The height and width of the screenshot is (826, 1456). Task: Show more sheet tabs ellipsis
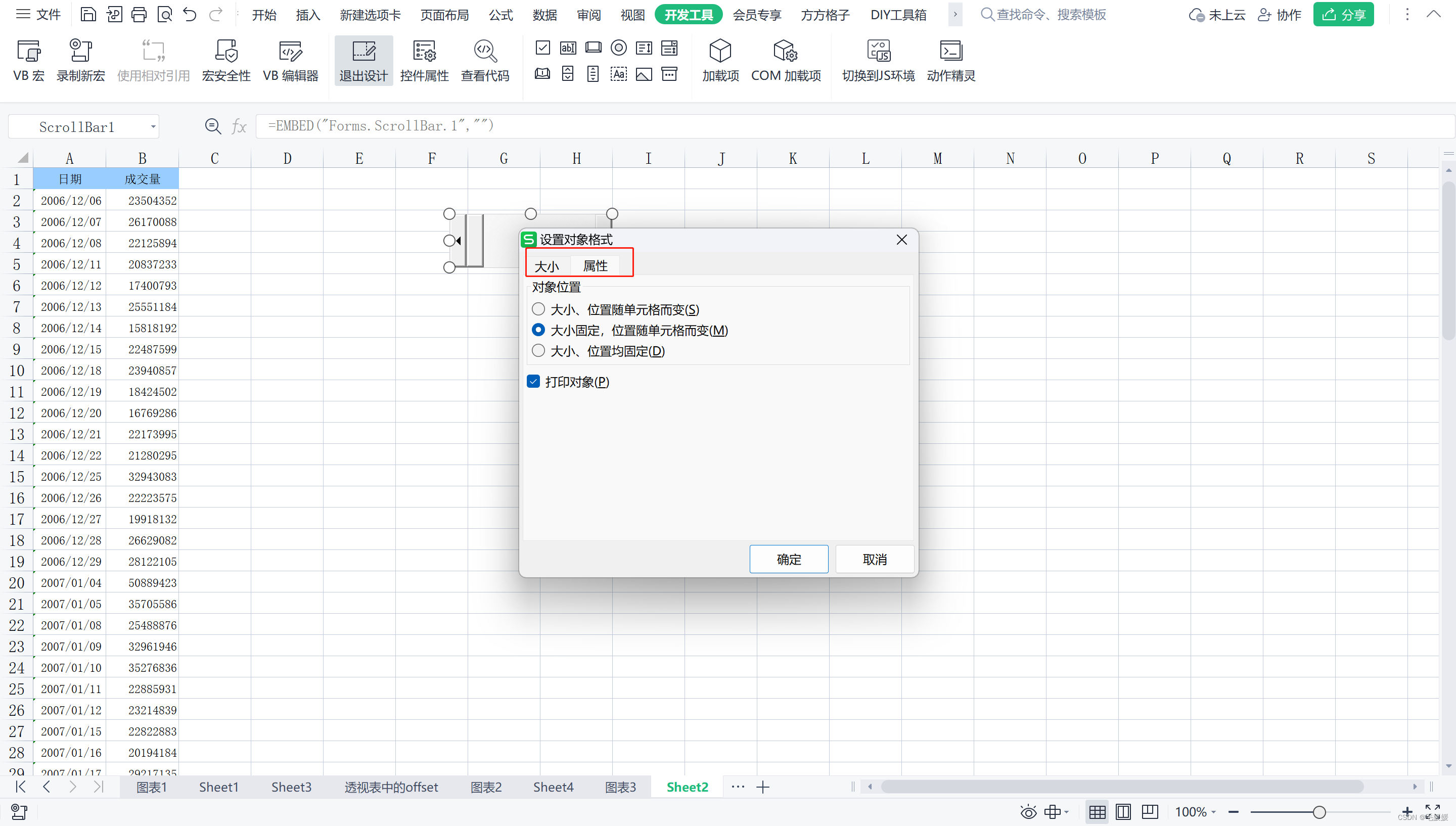tap(738, 787)
